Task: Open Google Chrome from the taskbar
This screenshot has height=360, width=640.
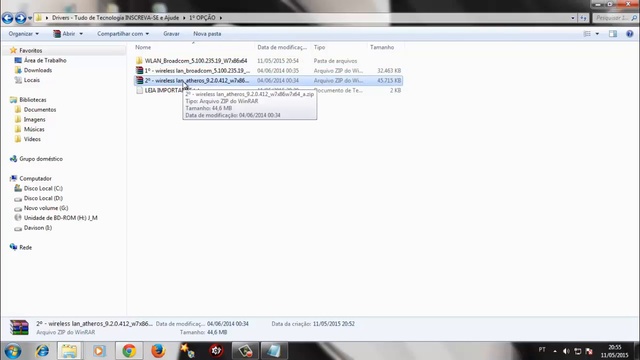Action: (x=129, y=351)
